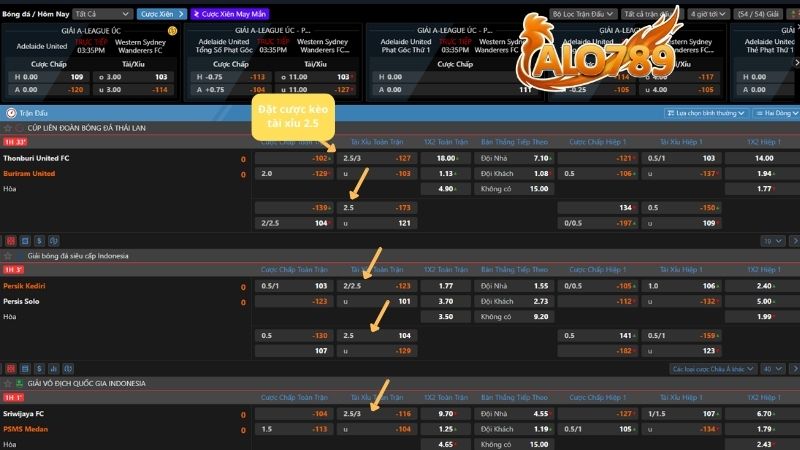Click the (54 / 54) Giải league filter
This screenshot has width=800, height=450.
758,14
